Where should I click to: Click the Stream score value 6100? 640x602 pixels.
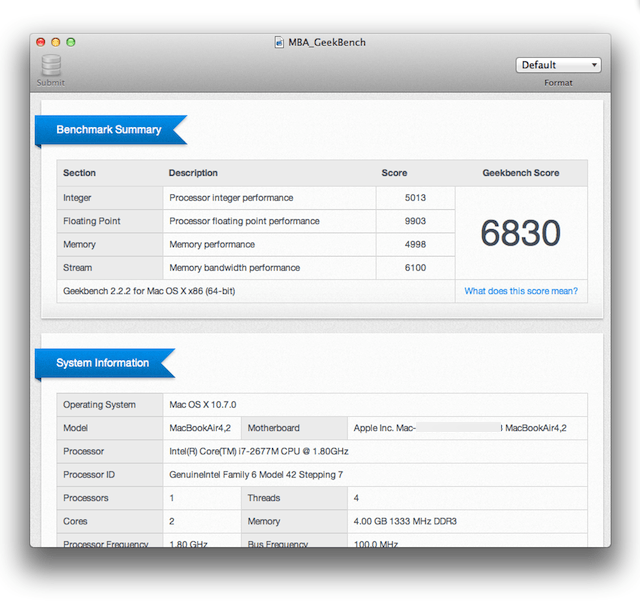tap(416, 268)
